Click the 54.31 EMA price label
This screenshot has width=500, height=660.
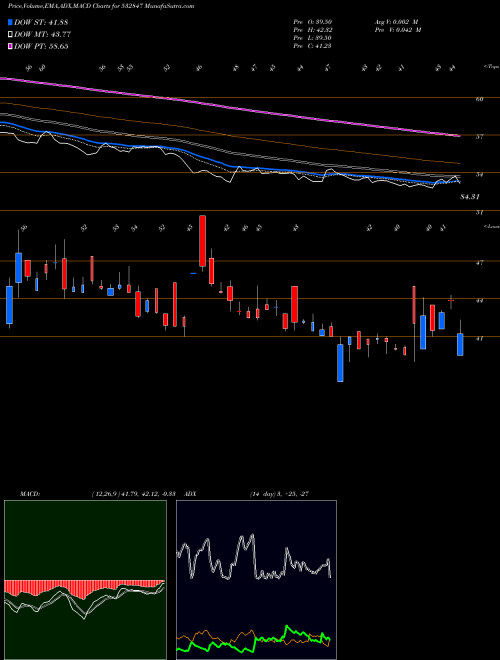pyautogui.click(x=470, y=197)
